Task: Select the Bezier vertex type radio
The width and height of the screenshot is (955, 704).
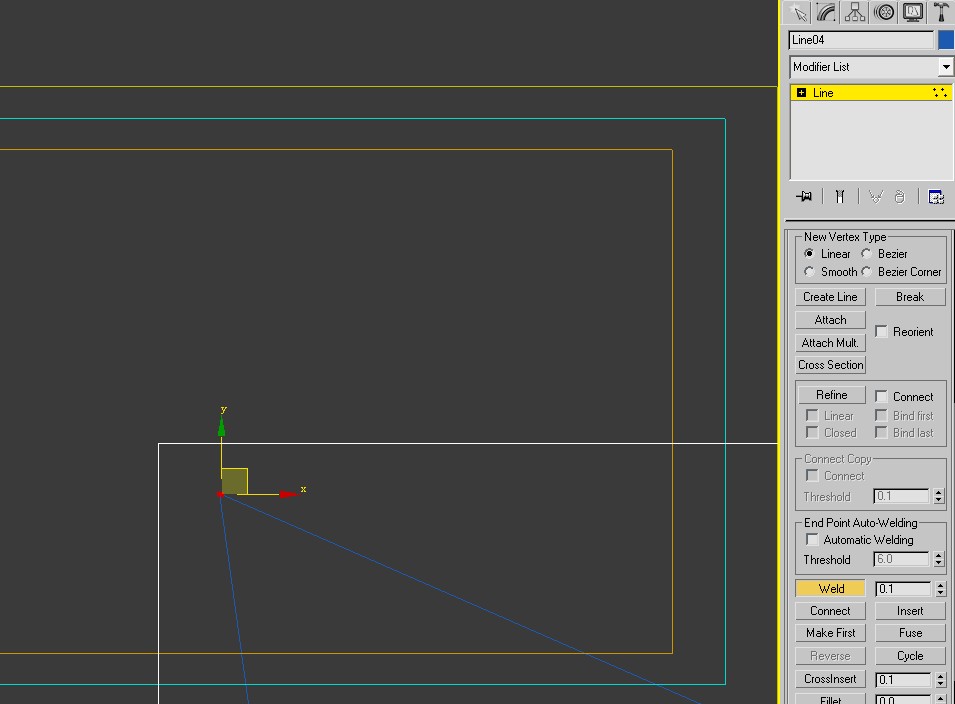Action: [866, 253]
